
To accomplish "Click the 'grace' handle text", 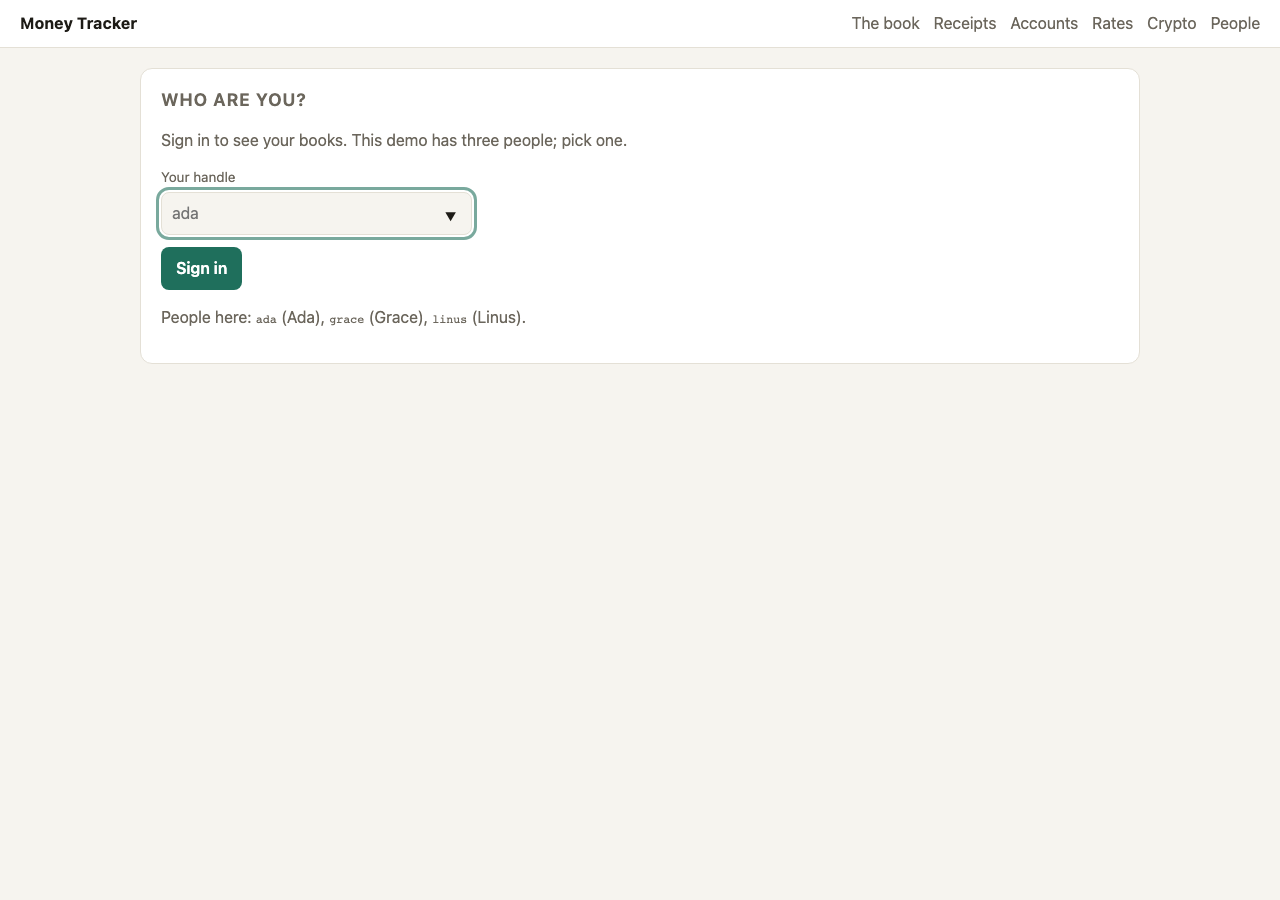I will 347,319.
